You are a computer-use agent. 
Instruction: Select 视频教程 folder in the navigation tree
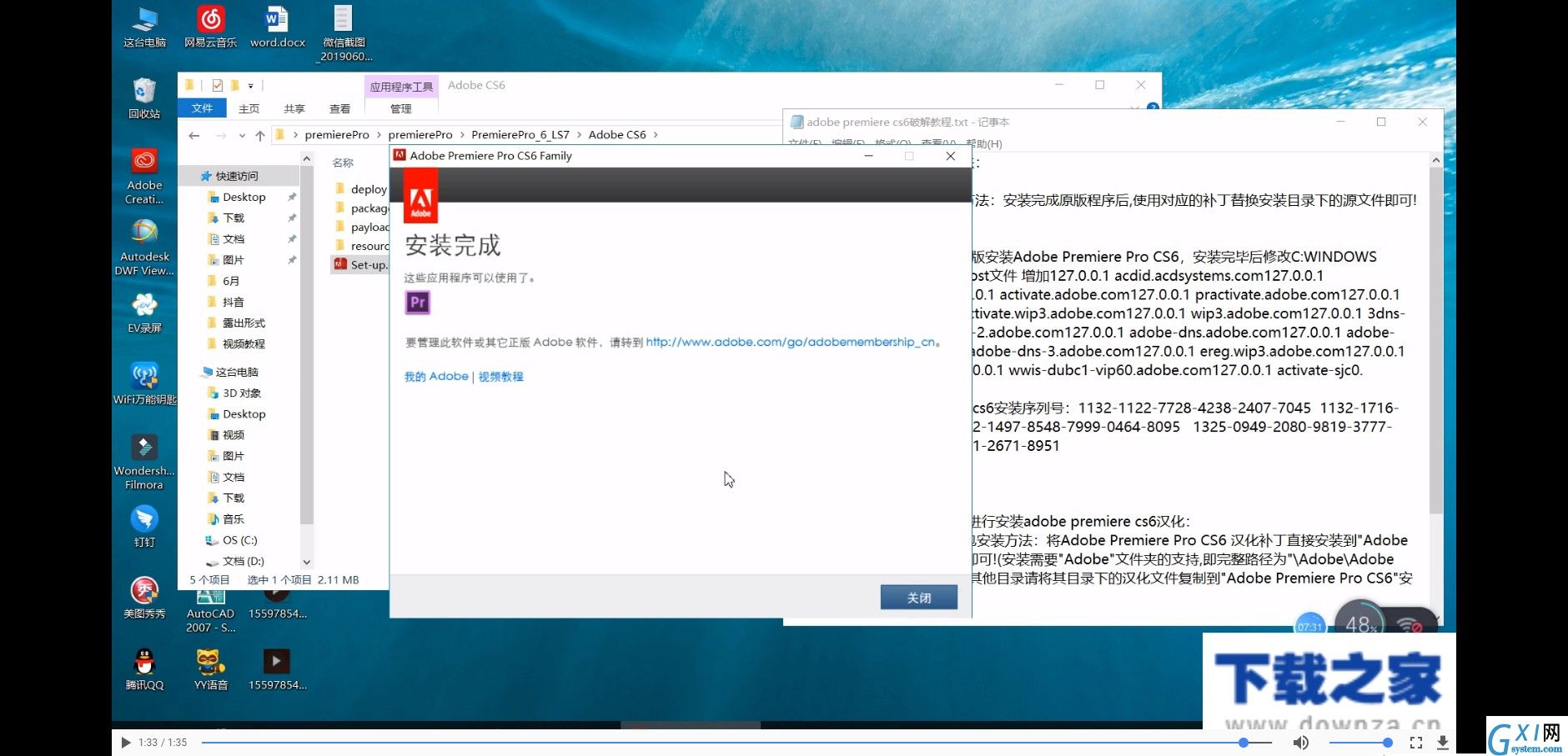click(244, 343)
